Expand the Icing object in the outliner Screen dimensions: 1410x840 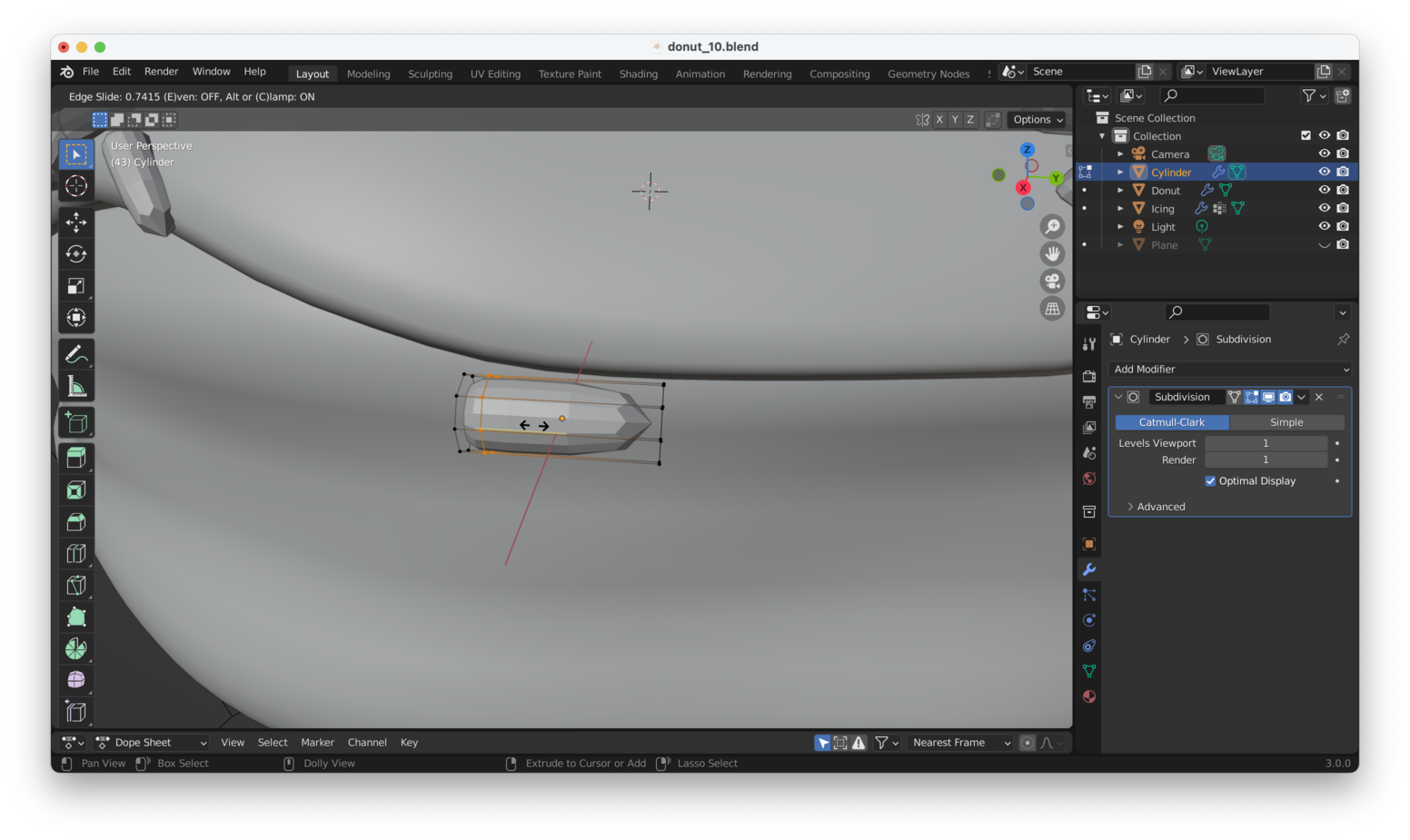point(1120,208)
